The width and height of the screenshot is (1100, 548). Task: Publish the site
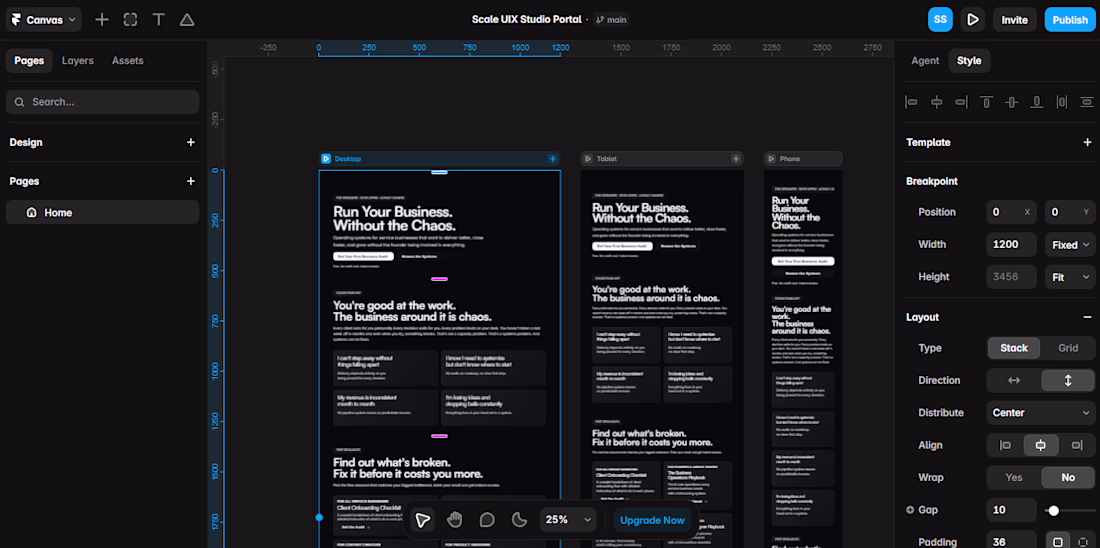tap(1070, 20)
